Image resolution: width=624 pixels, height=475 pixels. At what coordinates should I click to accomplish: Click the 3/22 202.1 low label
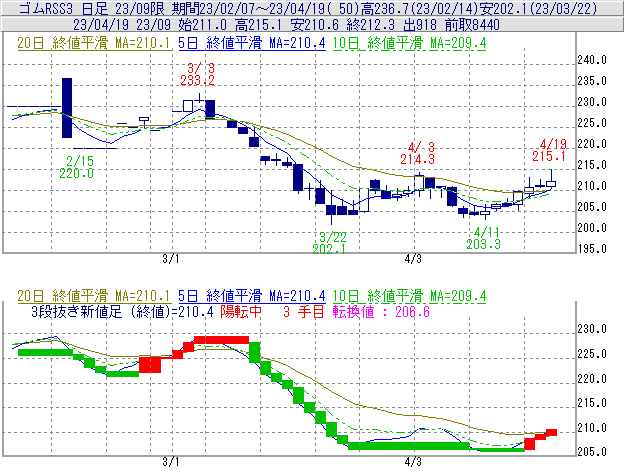(330, 243)
